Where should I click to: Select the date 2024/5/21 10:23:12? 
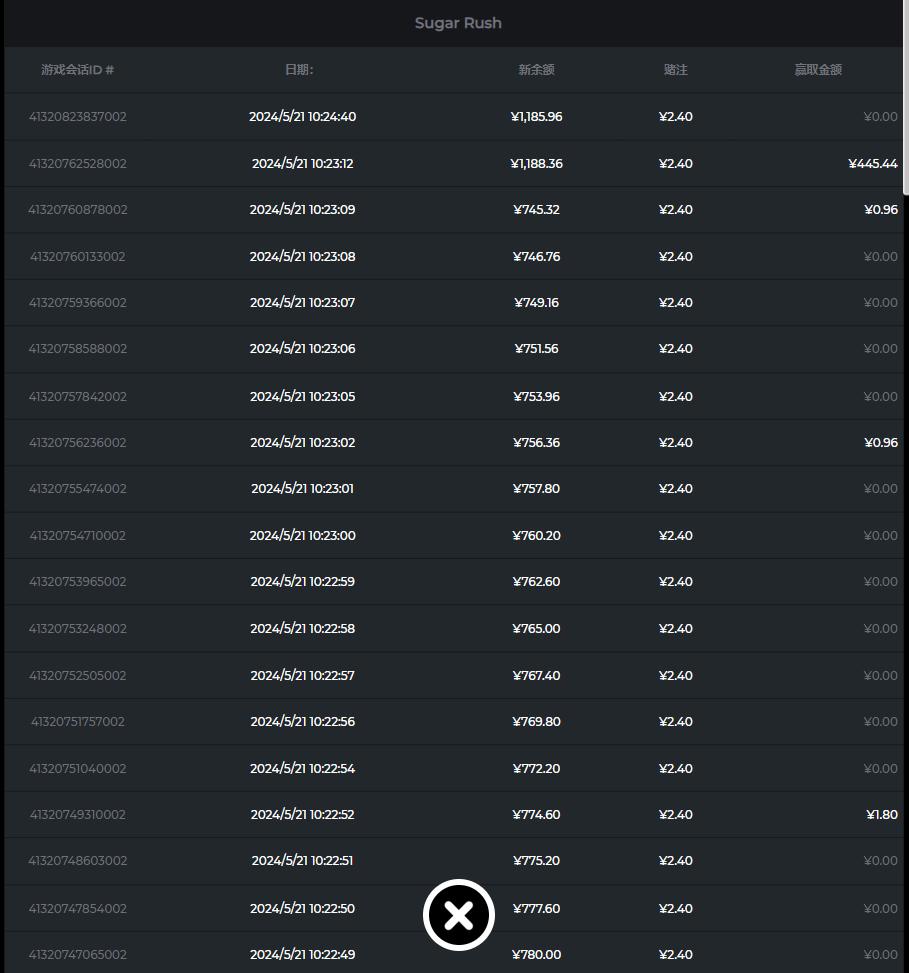pyautogui.click(x=303, y=163)
